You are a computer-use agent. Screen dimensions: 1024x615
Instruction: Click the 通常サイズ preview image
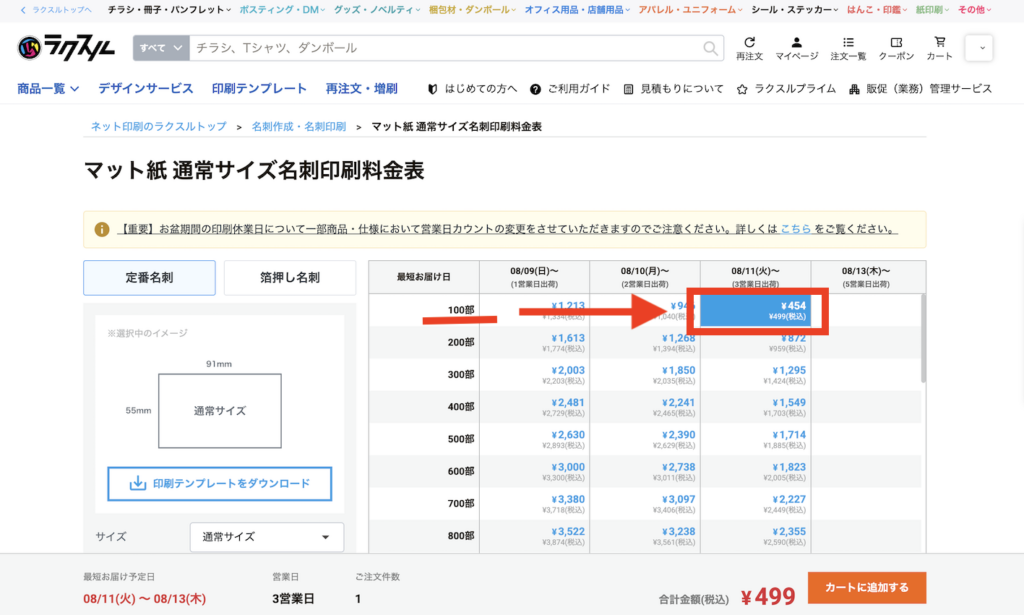point(219,411)
